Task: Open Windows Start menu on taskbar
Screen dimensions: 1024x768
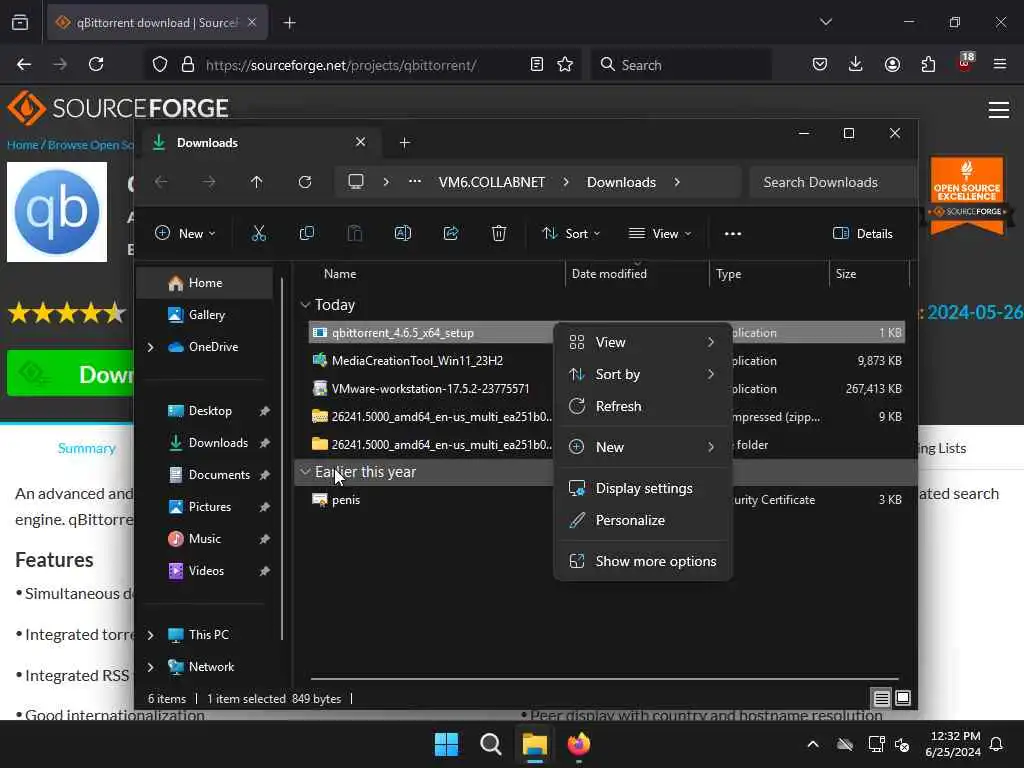Action: tap(447, 744)
